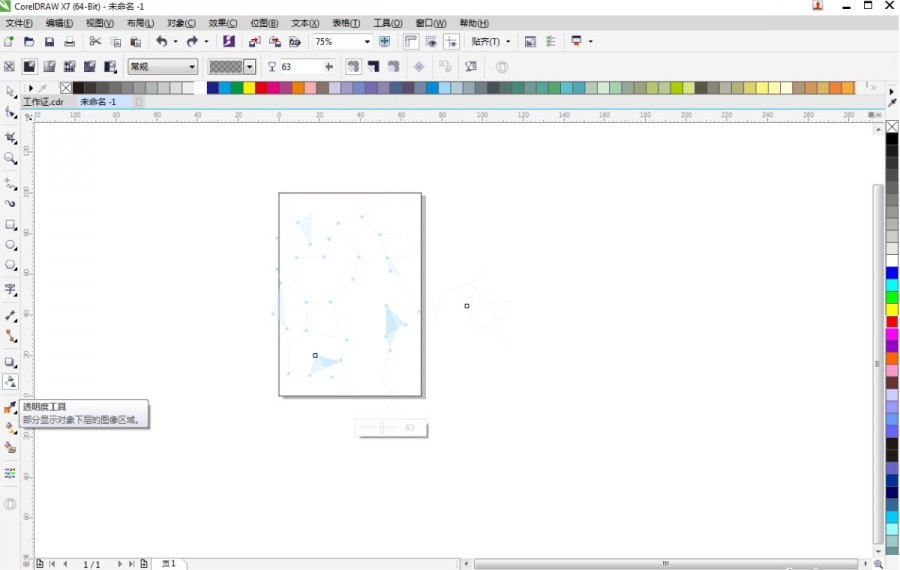Select the Rectangle tool
The height and width of the screenshot is (570, 900).
[x=10, y=224]
